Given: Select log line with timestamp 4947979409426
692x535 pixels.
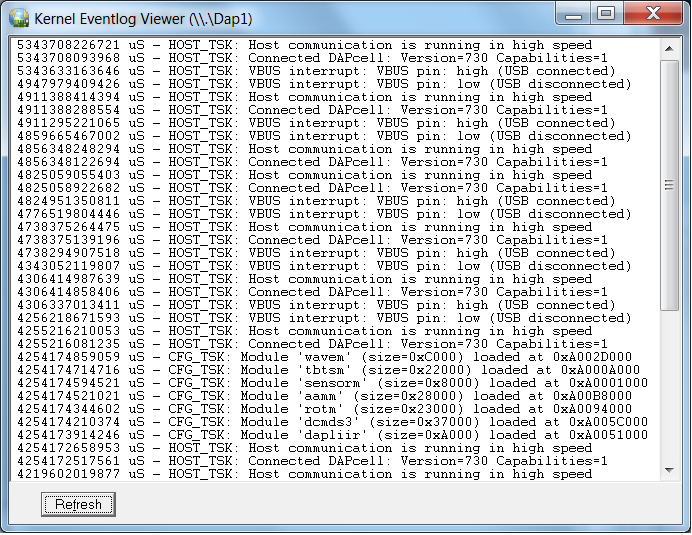Looking at the screenshot, I should click(x=324, y=84).
